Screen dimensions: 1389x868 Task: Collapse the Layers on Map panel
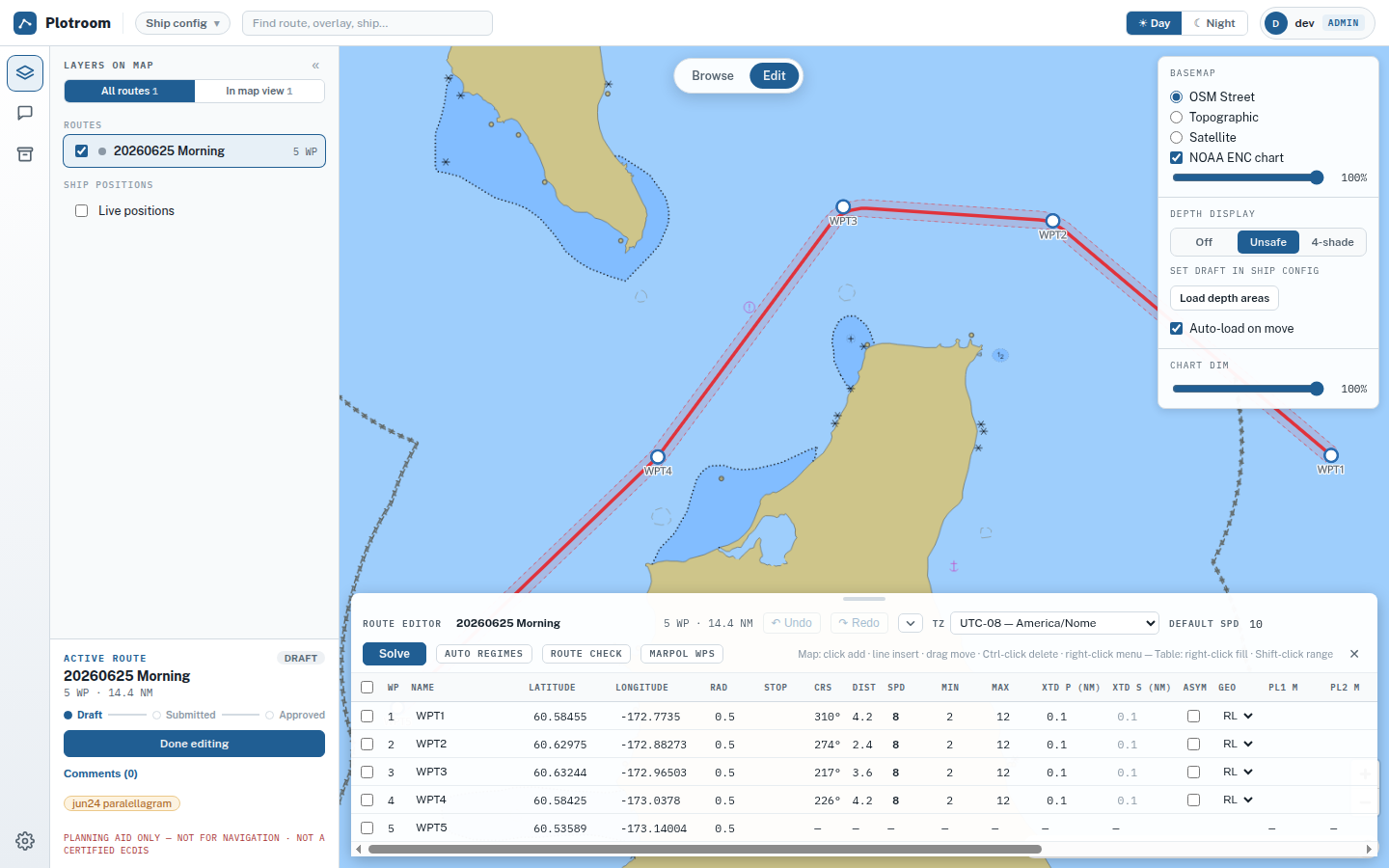click(315, 66)
